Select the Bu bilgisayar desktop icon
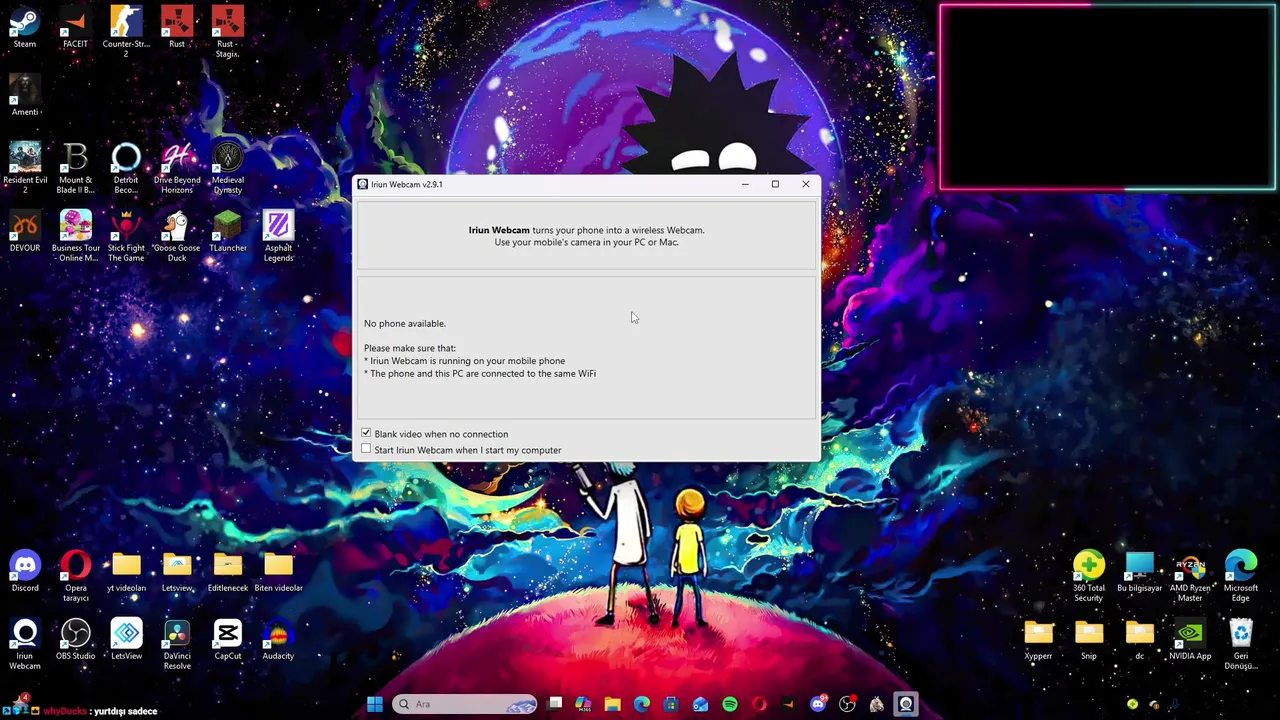The image size is (1280, 720). pyautogui.click(x=1139, y=572)
